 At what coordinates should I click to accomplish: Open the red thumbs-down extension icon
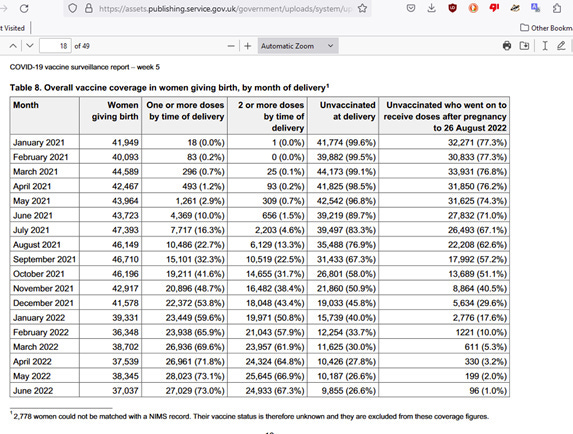[494, 8]
